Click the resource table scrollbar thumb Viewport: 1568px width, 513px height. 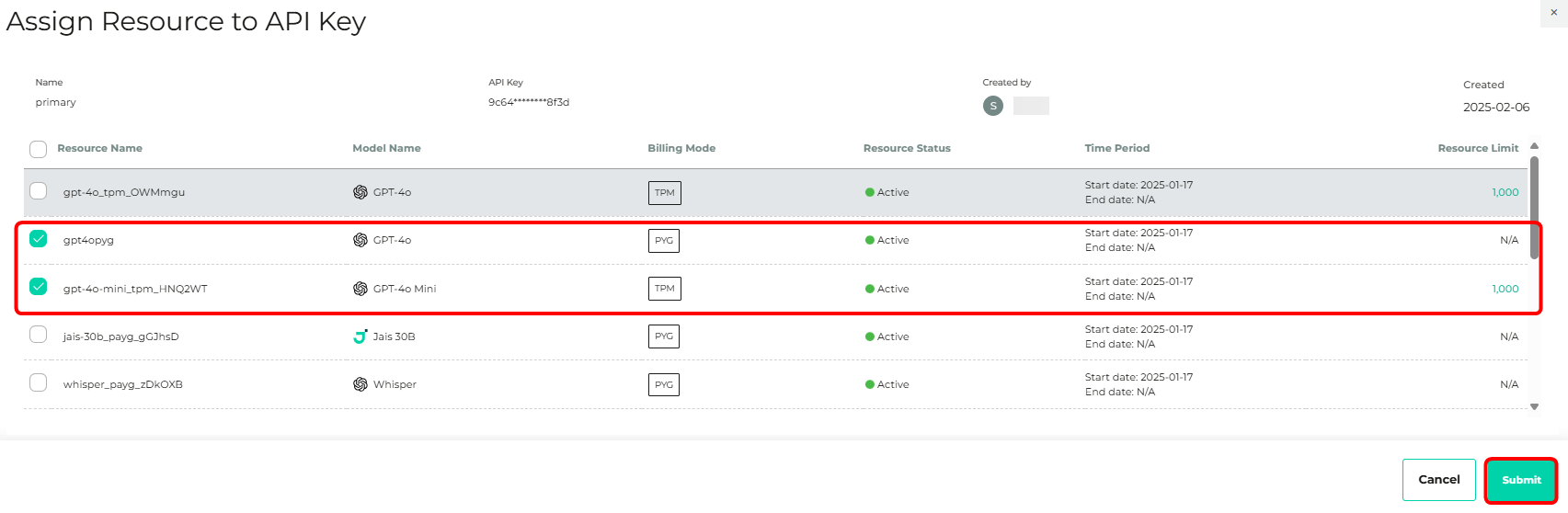[x=1534, y=207]
